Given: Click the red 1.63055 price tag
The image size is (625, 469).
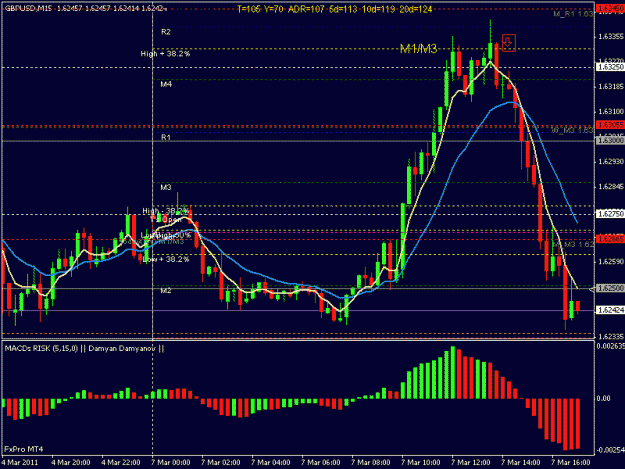Looking at the screenshot, I should tap(610, 125).
